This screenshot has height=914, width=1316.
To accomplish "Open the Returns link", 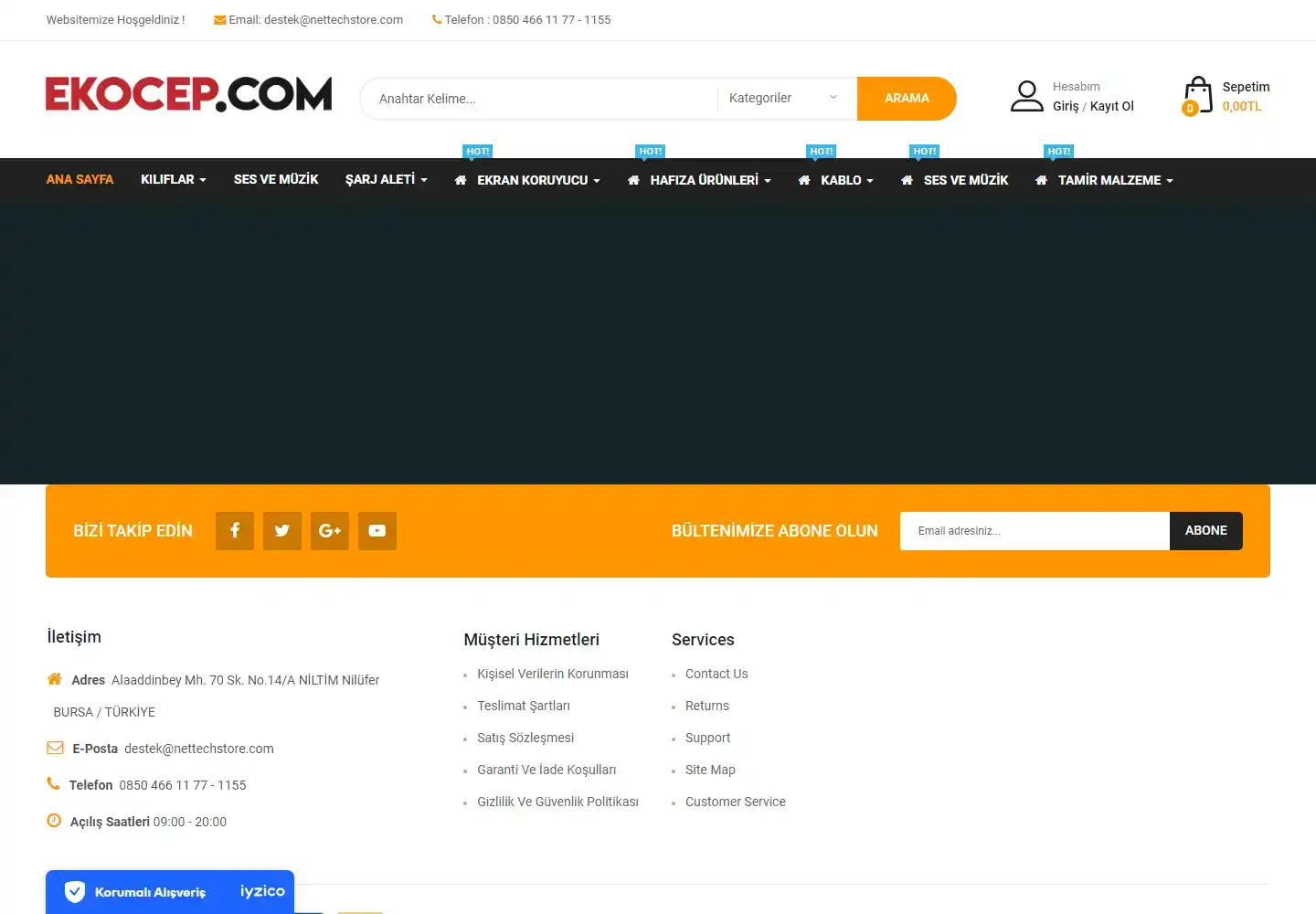I will point(707,706).
